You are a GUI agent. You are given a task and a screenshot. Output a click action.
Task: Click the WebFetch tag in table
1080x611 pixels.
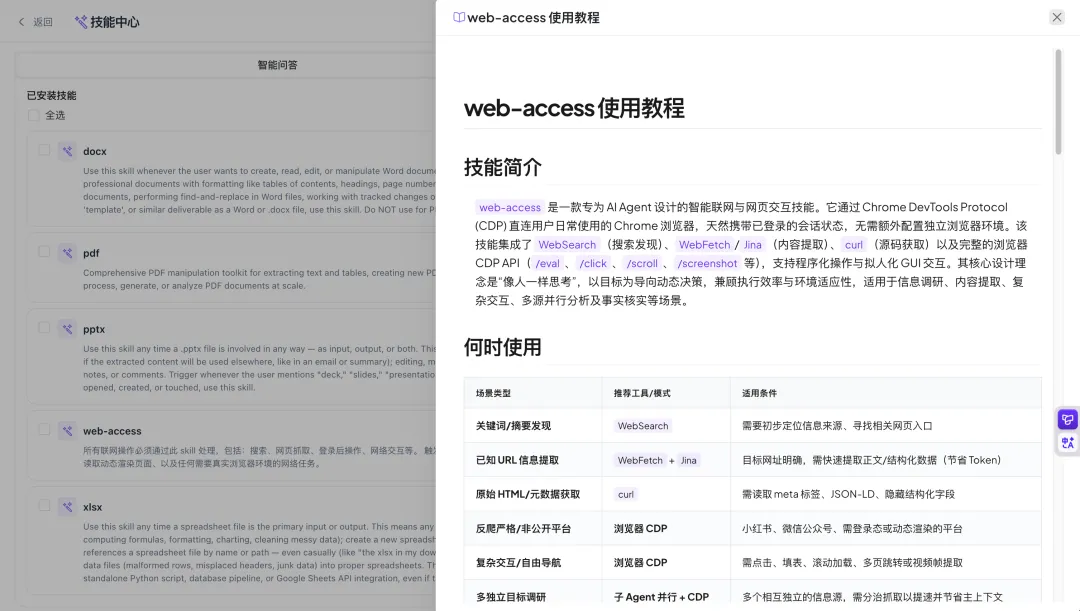(x=640, y=460)
